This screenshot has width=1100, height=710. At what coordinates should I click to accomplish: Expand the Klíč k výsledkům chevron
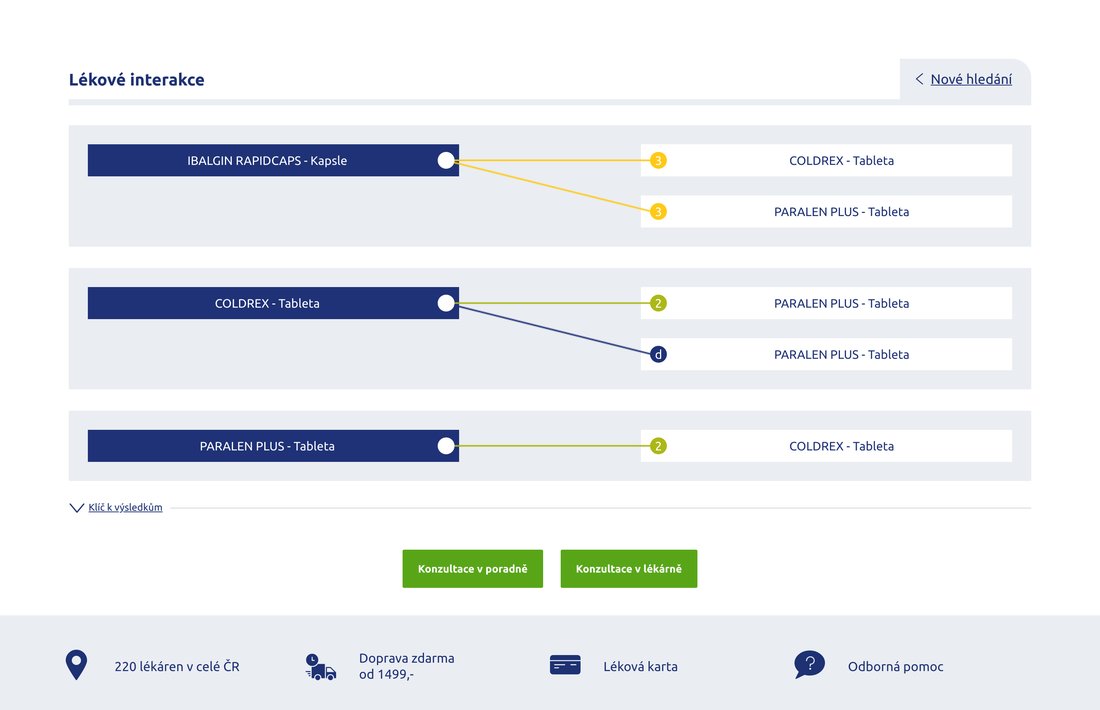pyautogui.click(x=77, y=508)
